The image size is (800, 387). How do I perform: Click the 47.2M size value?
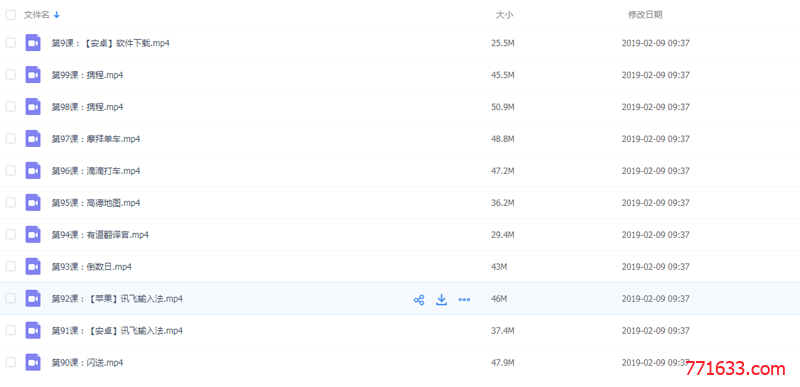point(503,171)
